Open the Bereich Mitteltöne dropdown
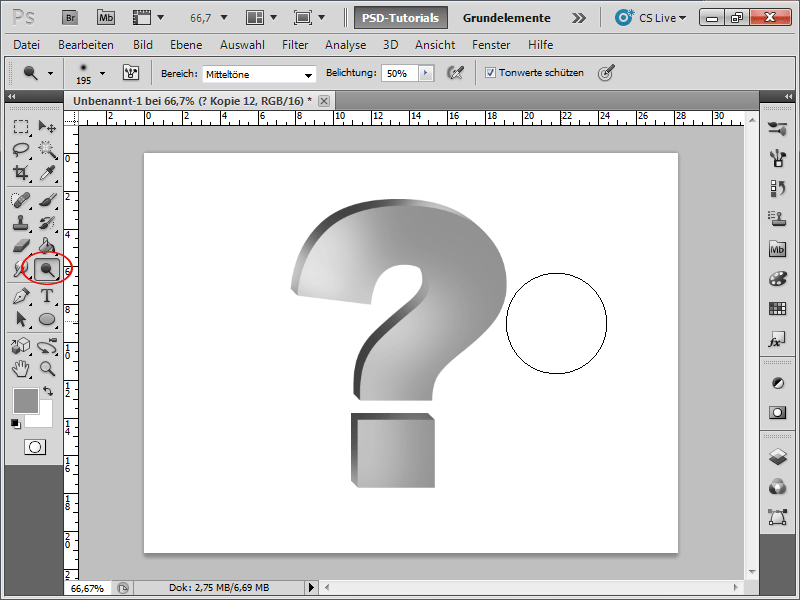The height and width of the screenshot is (600, 800). [259, 74]
